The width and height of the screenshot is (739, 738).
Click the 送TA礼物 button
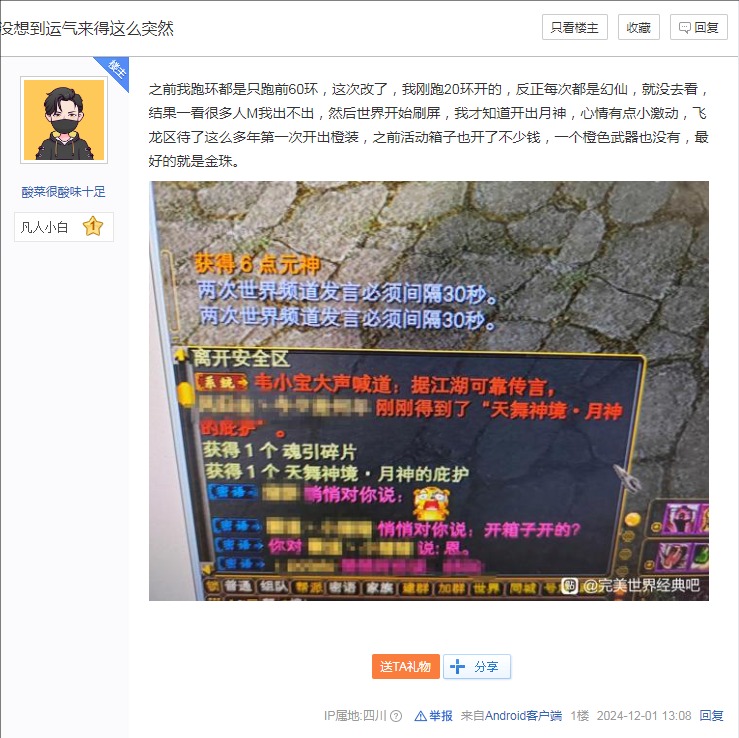(405, 666)
